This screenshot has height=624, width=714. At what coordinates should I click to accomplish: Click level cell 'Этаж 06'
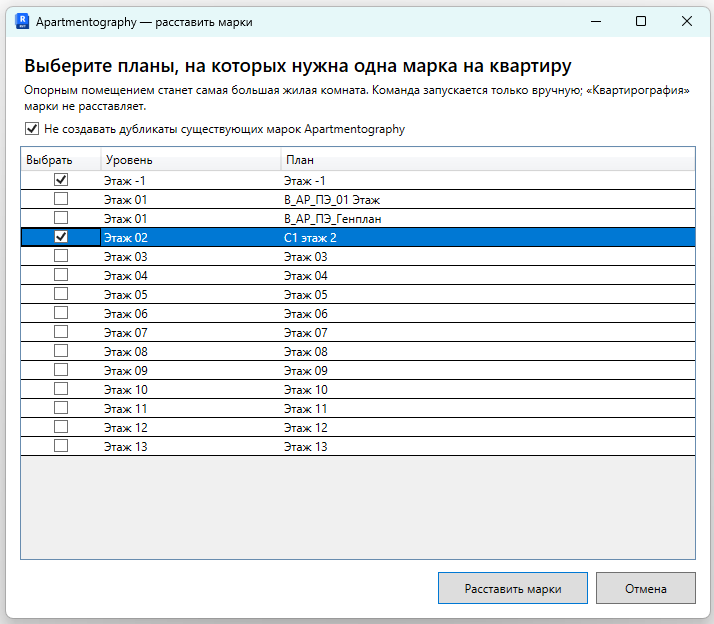coord(190,313)
